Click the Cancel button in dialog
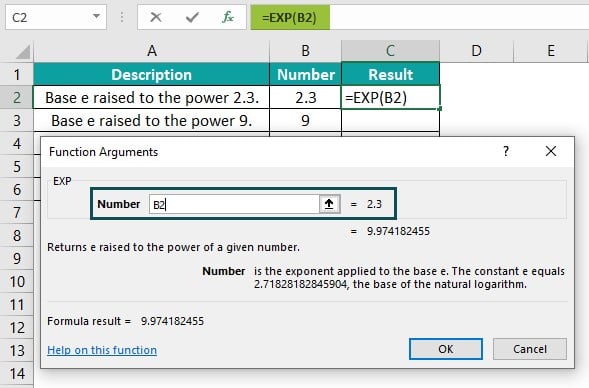 click(x=530, y=349)
